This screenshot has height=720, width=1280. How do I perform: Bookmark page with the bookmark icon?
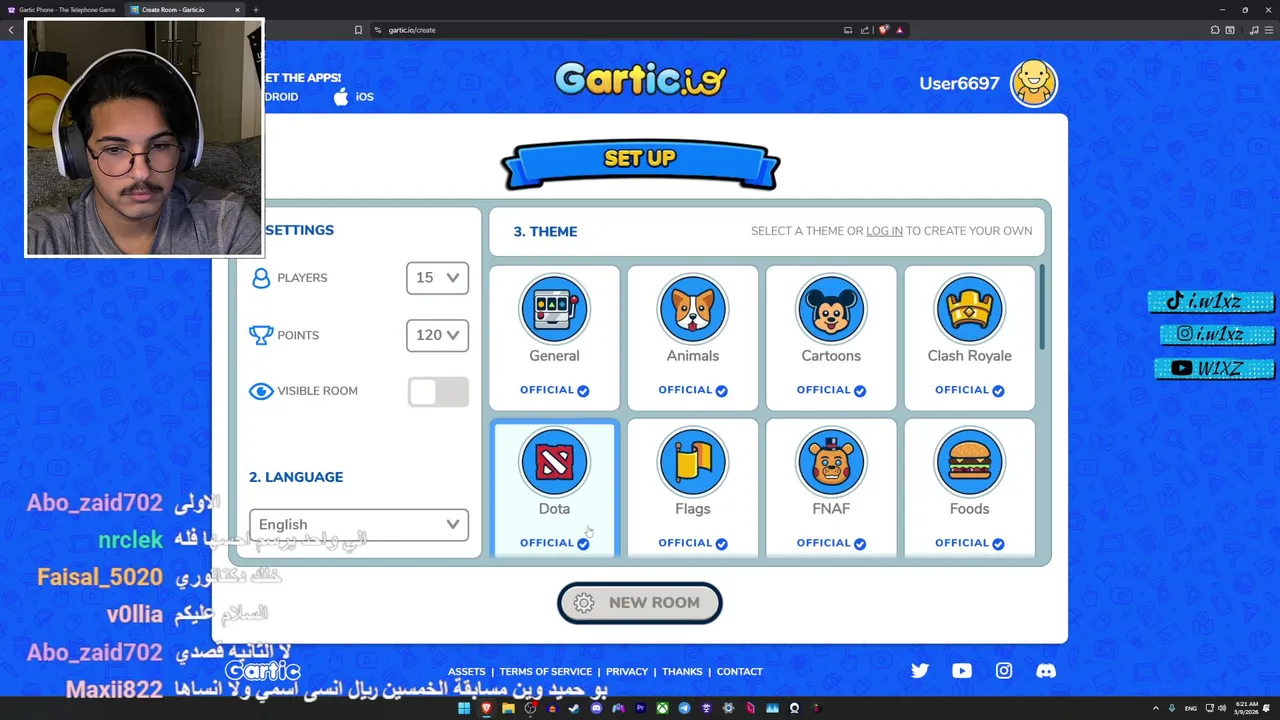tap(358, 30)
